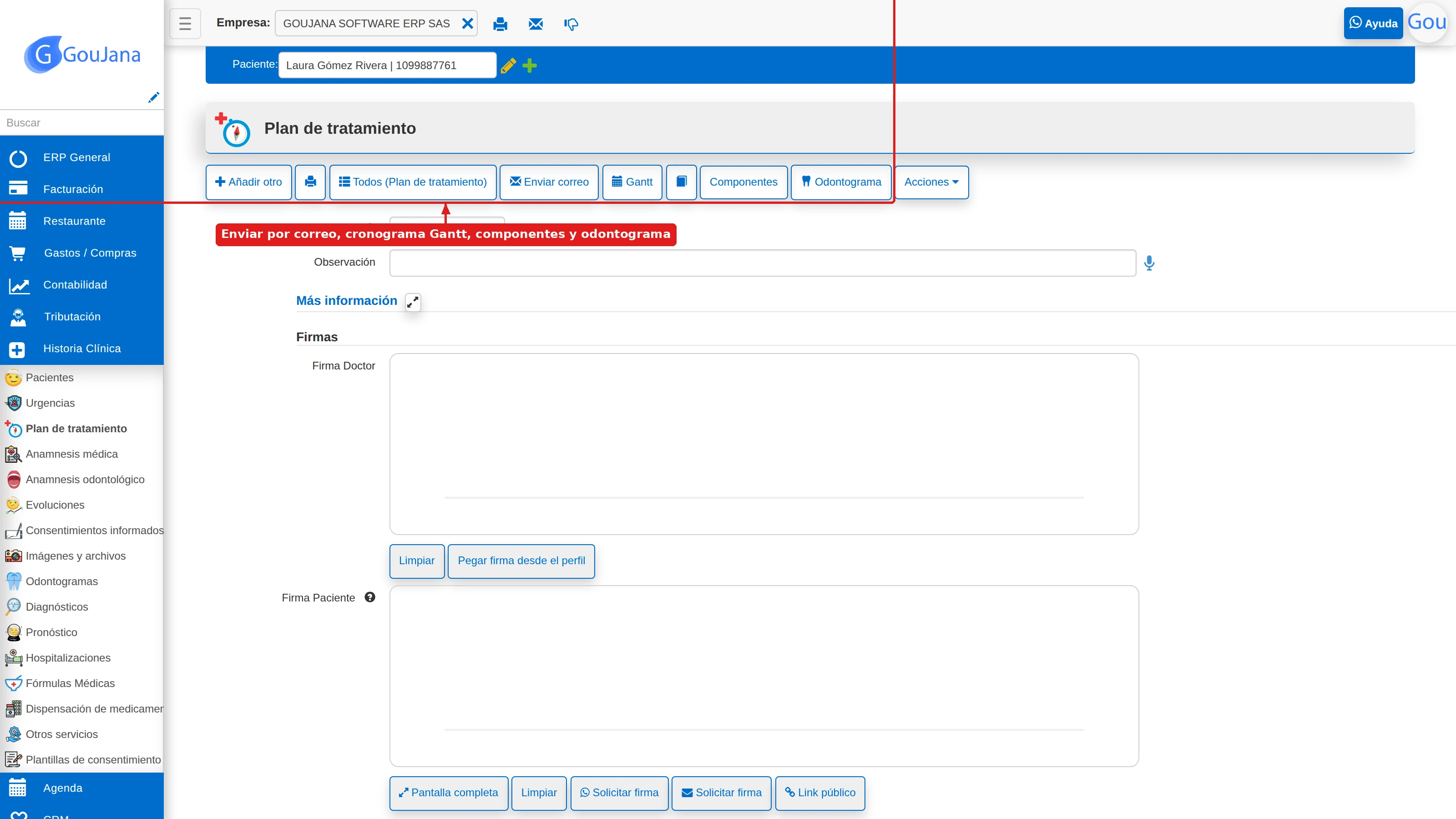Print the plan with toolbar printer button
This screenshot has height=819, width=1456.
point(310,182)
